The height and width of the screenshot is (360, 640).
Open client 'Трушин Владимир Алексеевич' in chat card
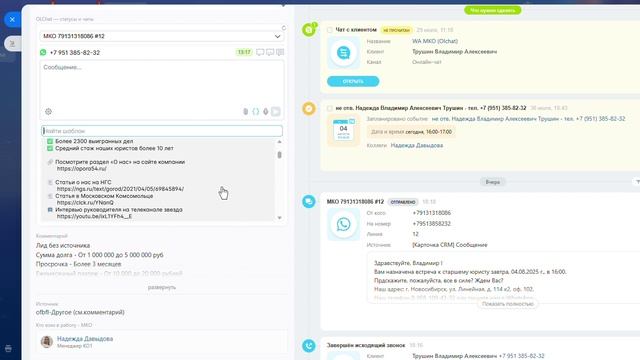click(454, 52)
